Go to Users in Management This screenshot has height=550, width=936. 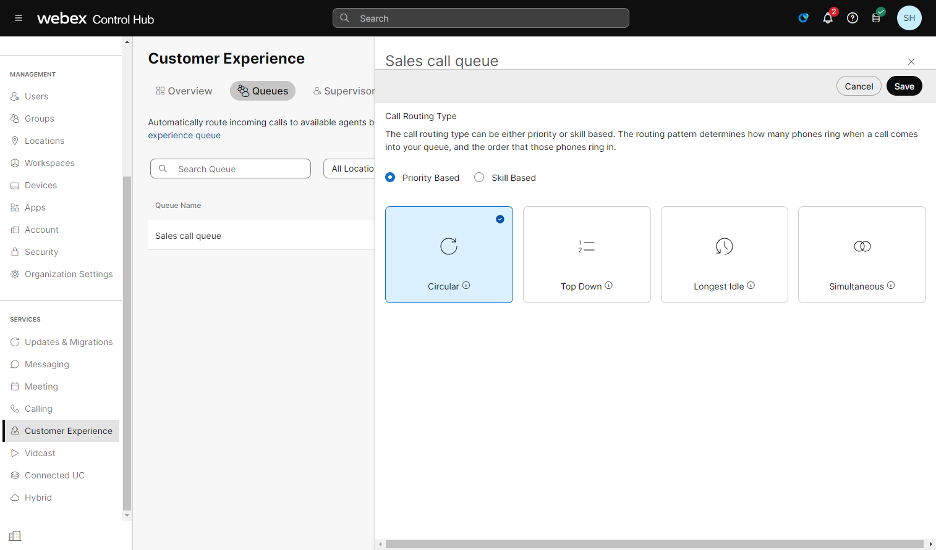[x=36, y=96]
